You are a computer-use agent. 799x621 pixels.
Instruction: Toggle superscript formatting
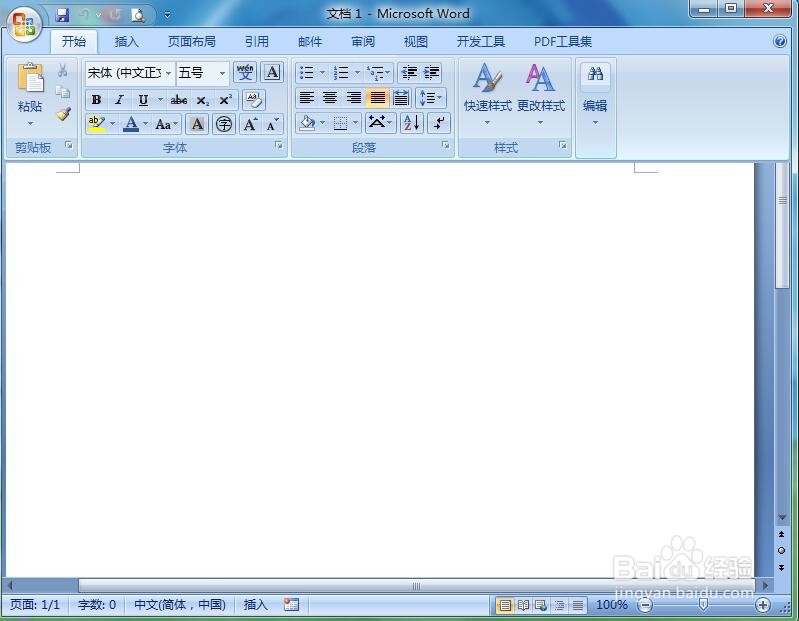(x=225, y=100)
